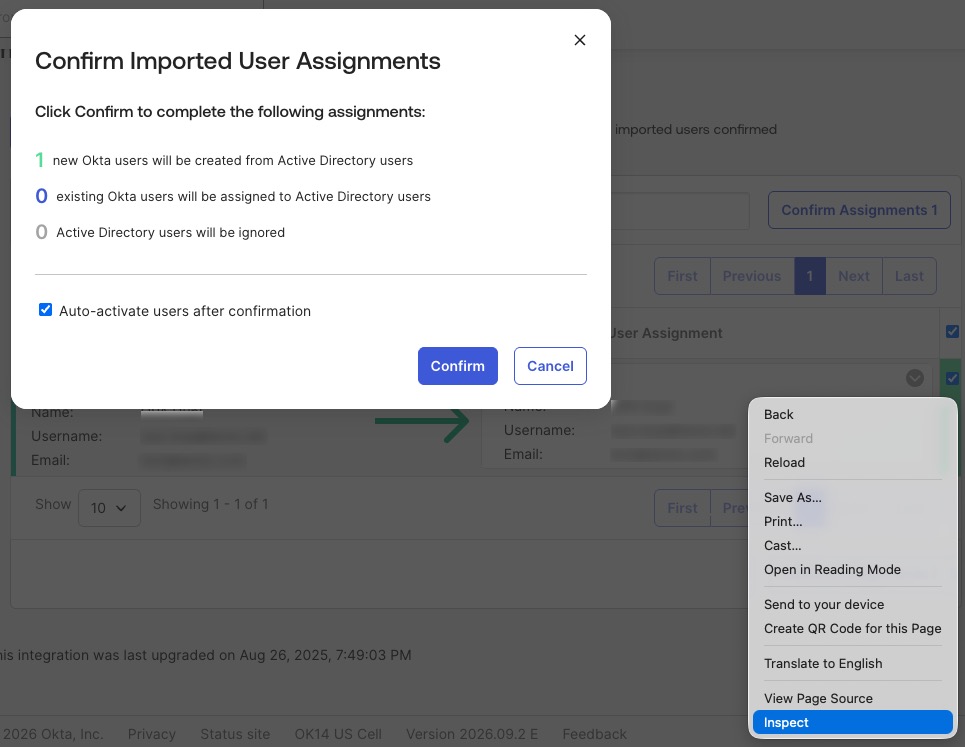Image resolution: width=965 pixels, height=747 pixels.
Task: Choose Create QR Code for this Page
Action: point(852,629)
